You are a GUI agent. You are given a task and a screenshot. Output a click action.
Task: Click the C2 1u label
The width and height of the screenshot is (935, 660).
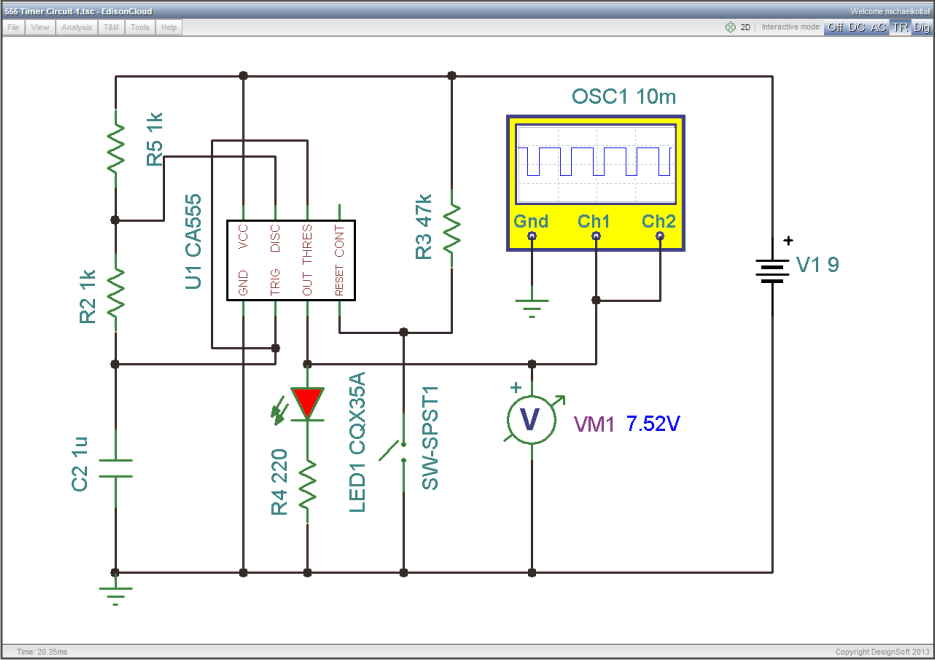pos(79,464)
